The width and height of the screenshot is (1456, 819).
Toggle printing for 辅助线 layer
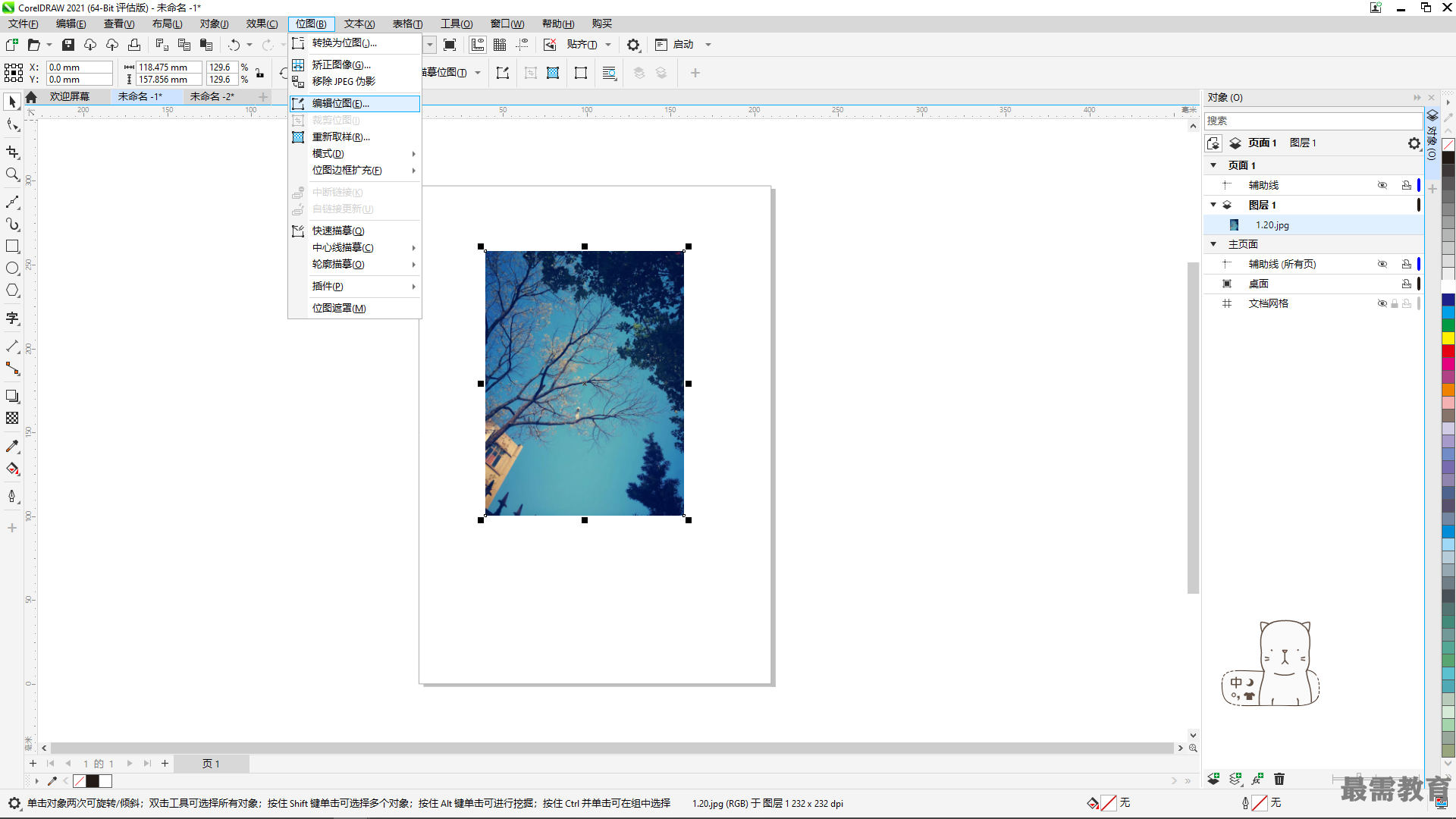(1407, 185)
